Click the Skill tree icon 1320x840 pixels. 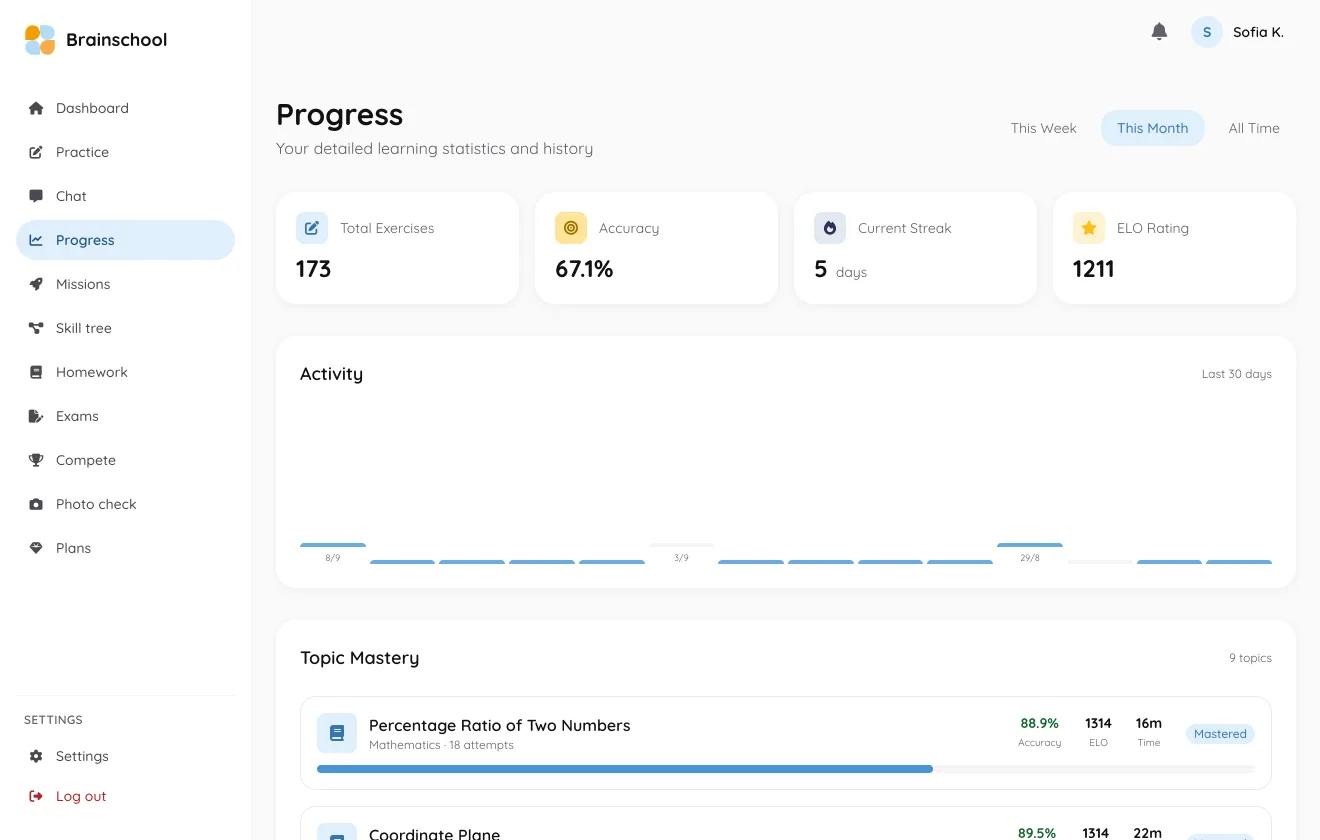pos(36,328)
